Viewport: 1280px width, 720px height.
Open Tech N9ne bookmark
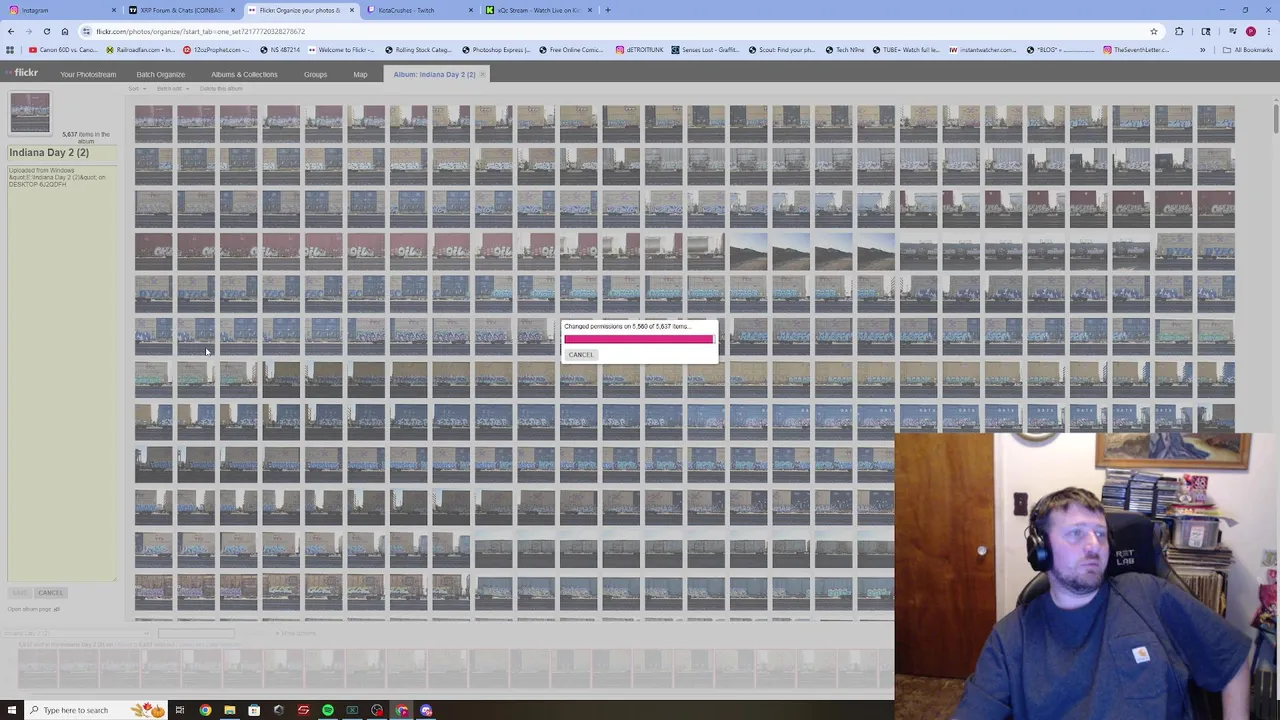pyautogui.click(x=845, y=50)
